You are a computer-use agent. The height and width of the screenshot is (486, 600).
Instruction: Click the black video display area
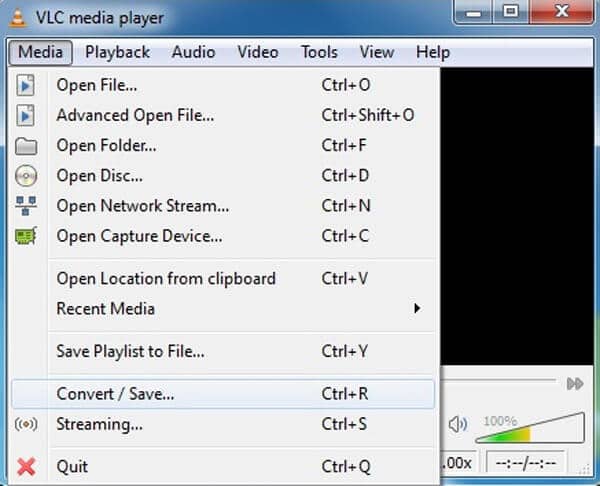click(x=517, y=216)
